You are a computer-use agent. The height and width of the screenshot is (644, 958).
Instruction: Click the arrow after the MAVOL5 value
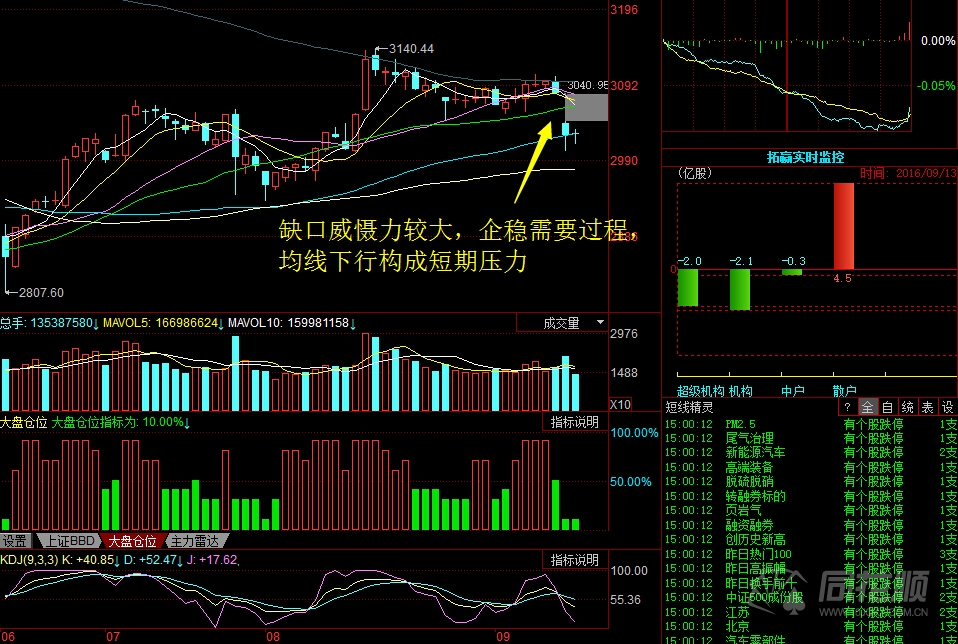(220, 324)
